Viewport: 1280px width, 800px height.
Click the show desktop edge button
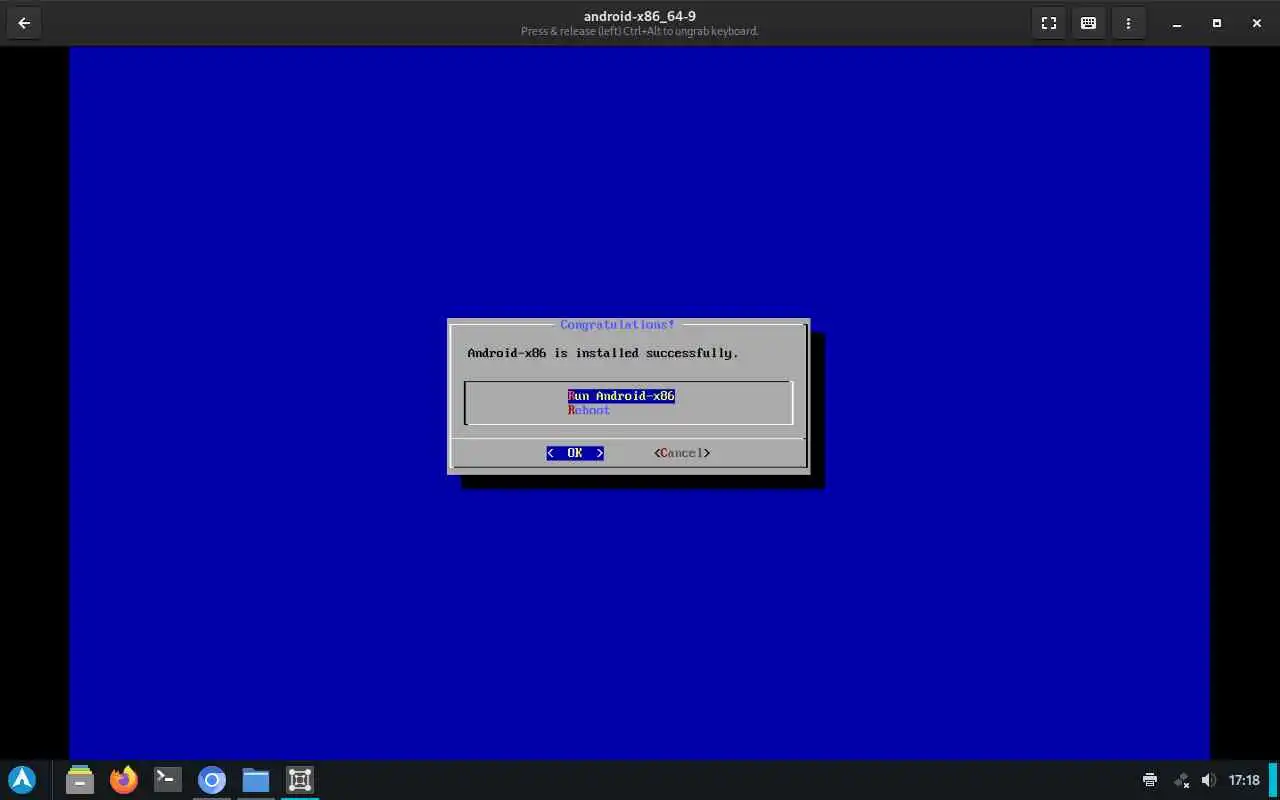[1274, 780]
